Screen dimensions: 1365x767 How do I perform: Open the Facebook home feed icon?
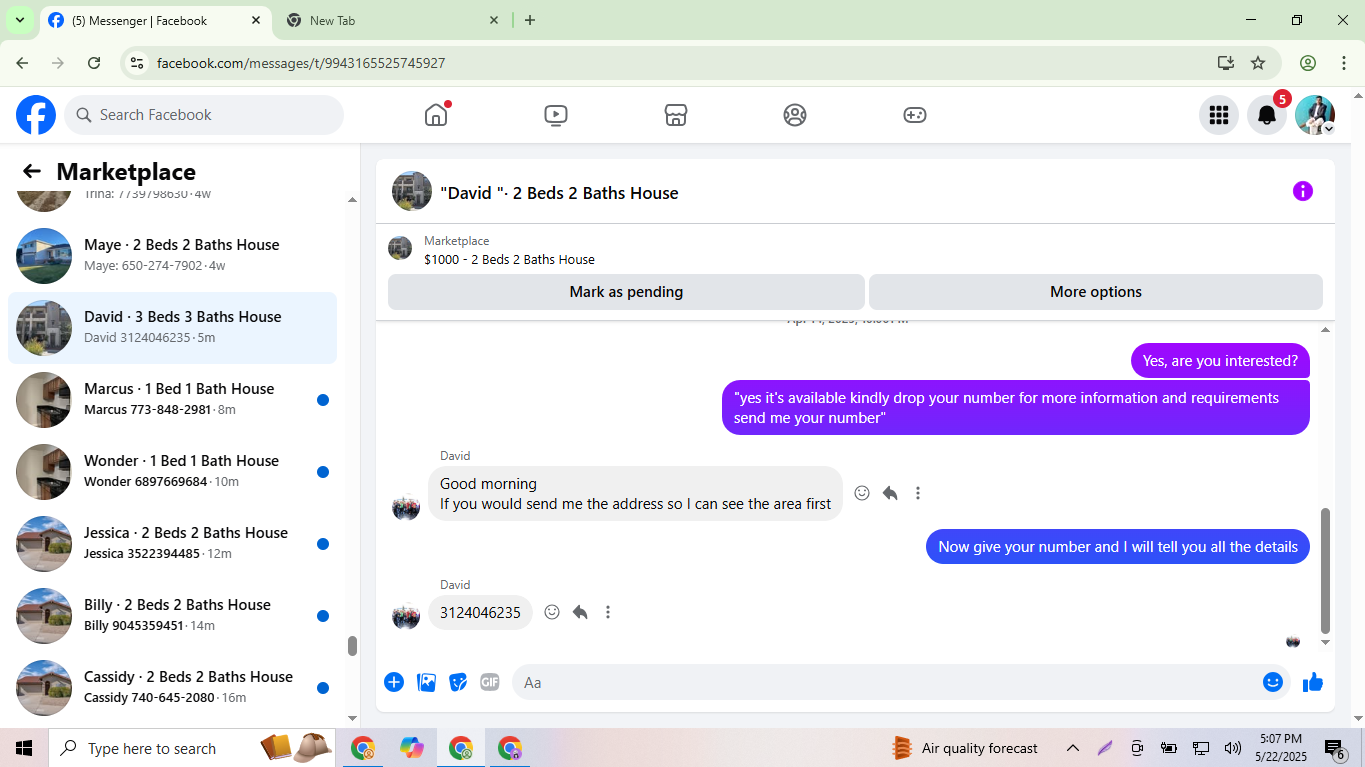tap(436, 115)
